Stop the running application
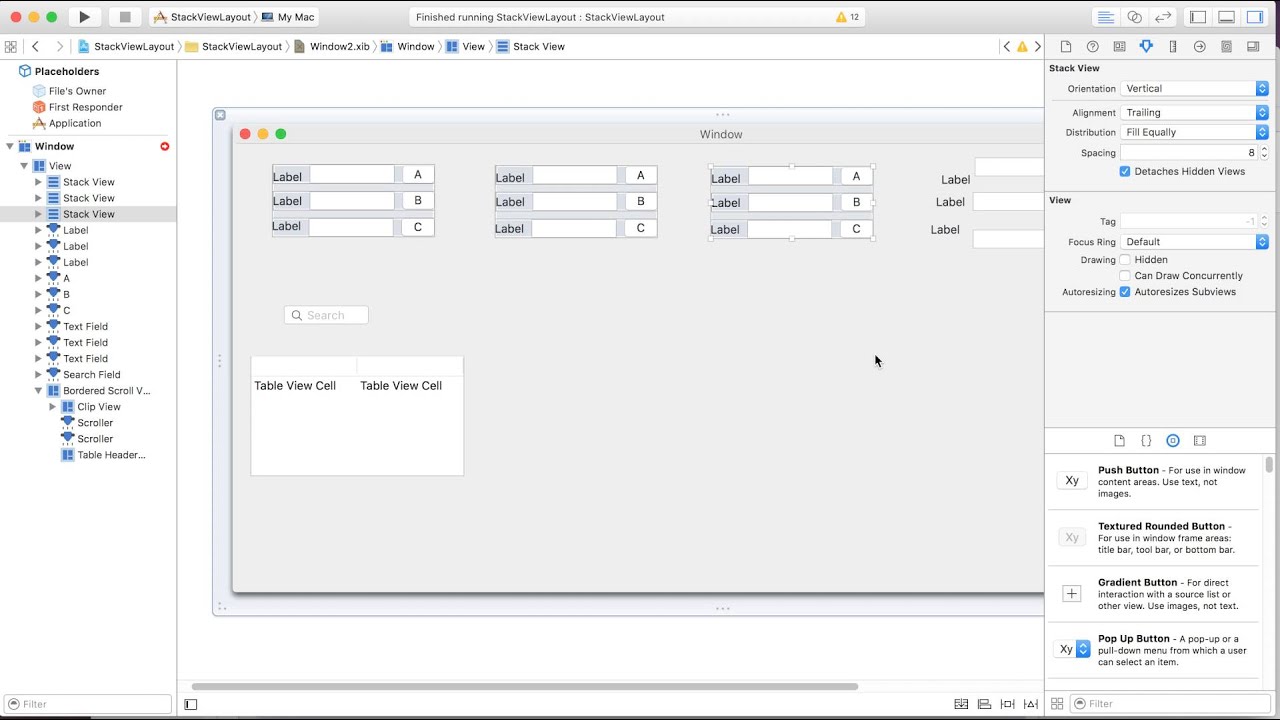The height and width of the screenshot is (720, 1280). click(125, 17)
